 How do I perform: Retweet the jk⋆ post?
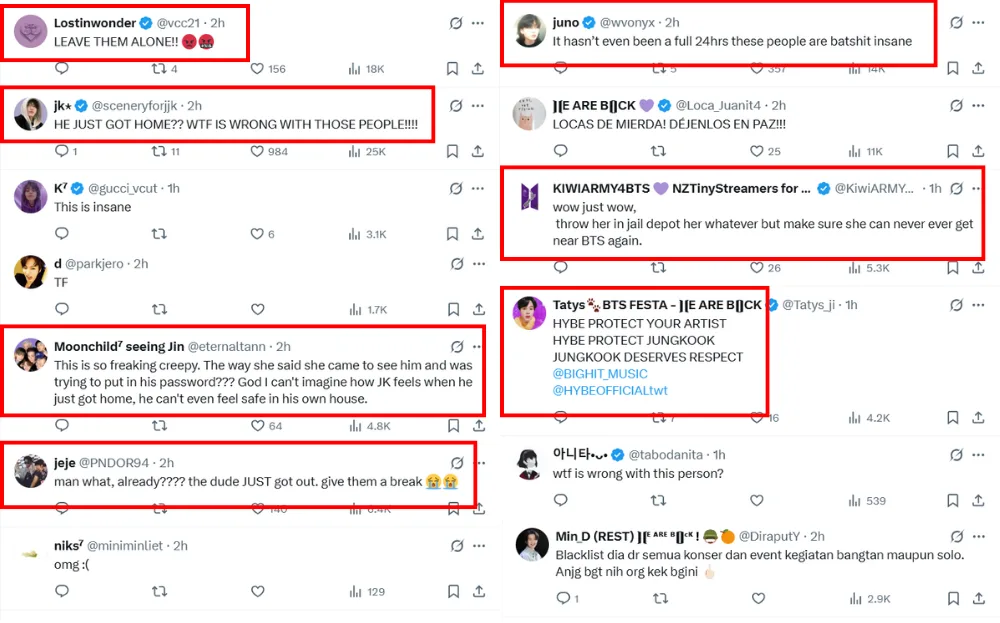click(158, 151)
